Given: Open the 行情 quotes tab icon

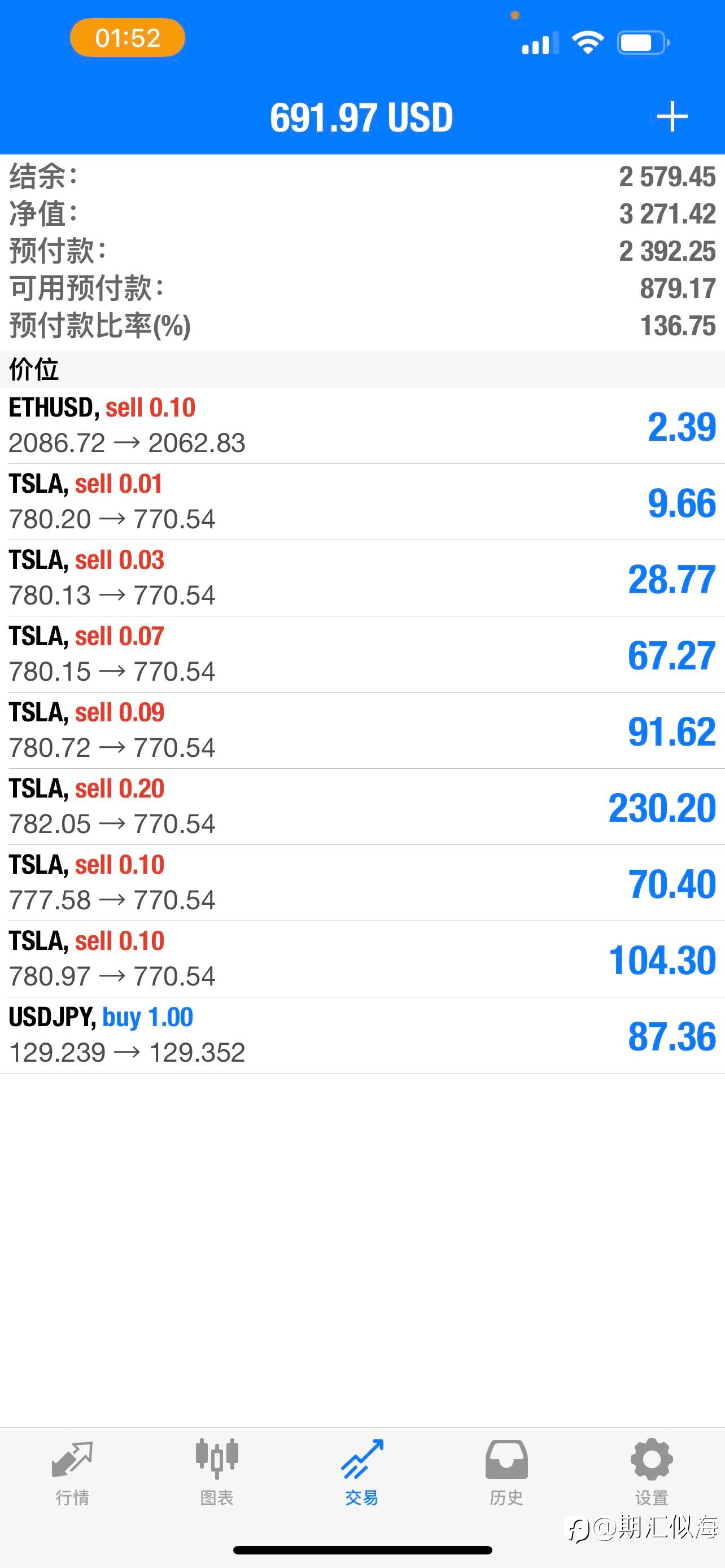Looking at the screenshot, I should tap(72, 1458).
